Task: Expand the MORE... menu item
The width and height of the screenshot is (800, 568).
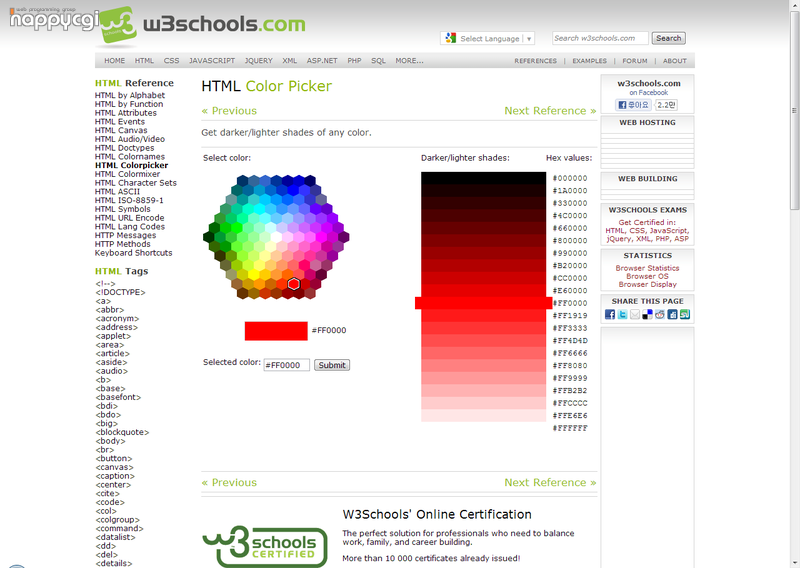Action: pos(409,61)
